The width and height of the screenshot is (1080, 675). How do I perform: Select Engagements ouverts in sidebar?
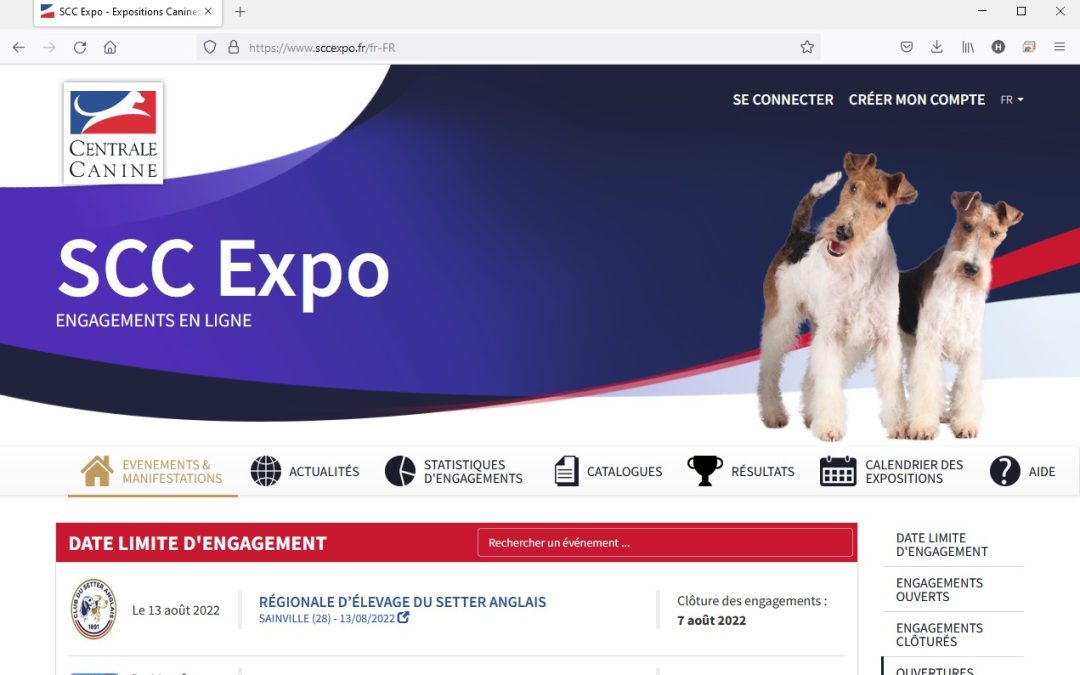939,590
